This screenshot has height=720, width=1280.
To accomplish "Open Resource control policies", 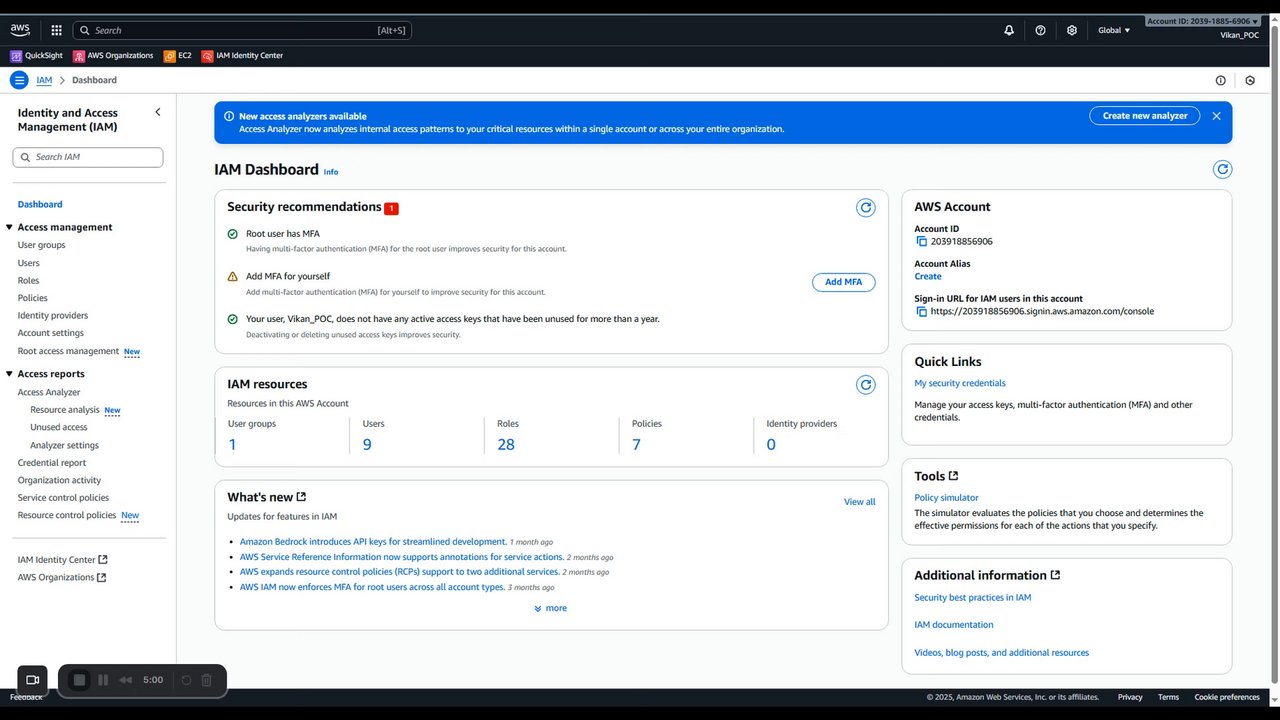I will click(67, 515).
